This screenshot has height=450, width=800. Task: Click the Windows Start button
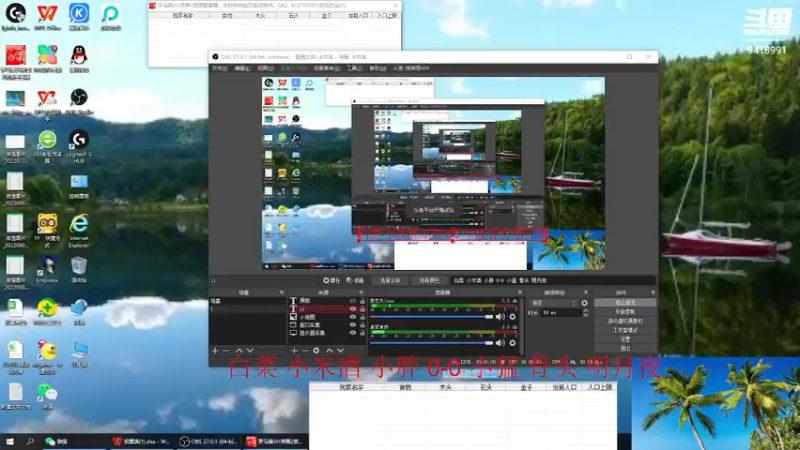pyautogui.click(x=10, y=441)
